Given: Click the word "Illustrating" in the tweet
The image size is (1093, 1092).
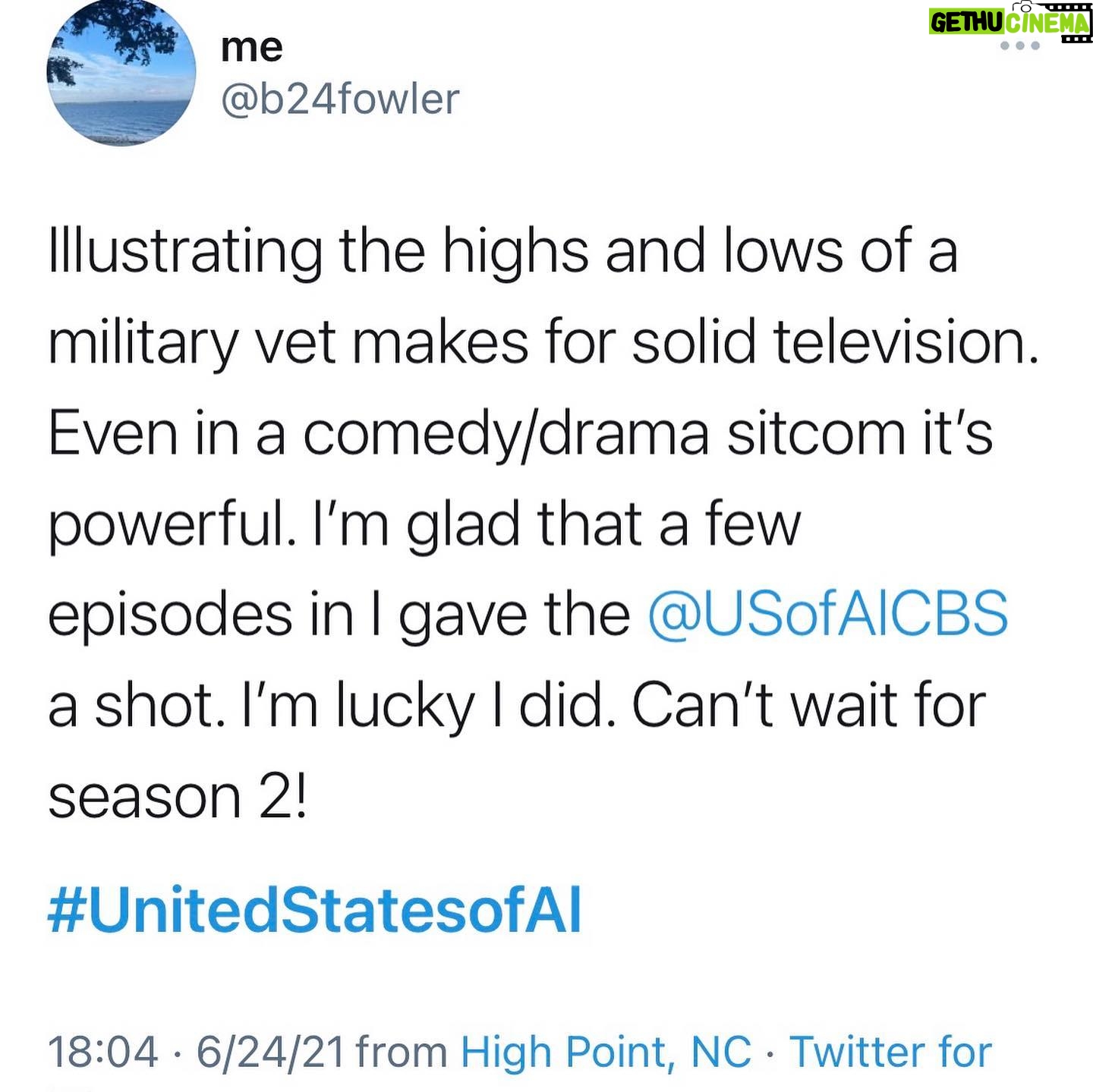Looking at the screenshot, I should tap(186, 253).
